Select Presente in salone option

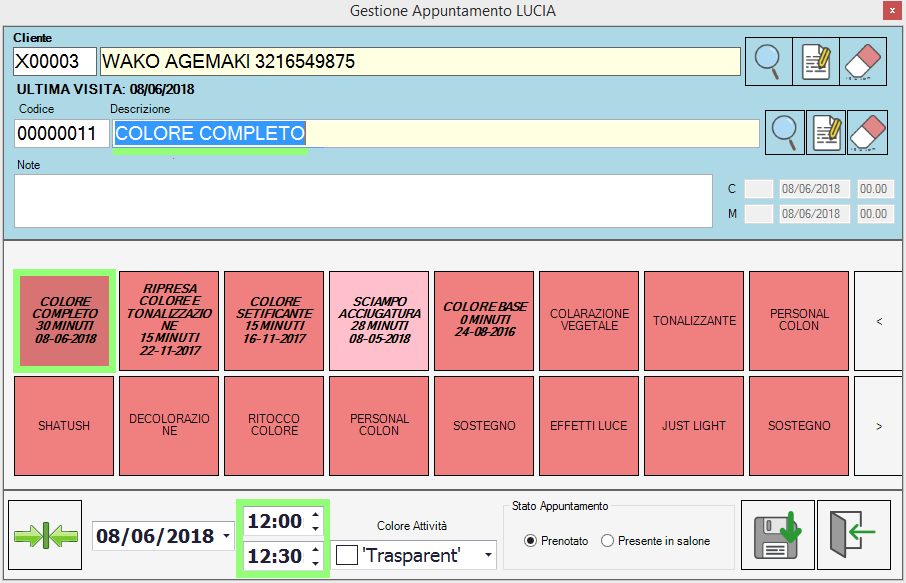607,541
